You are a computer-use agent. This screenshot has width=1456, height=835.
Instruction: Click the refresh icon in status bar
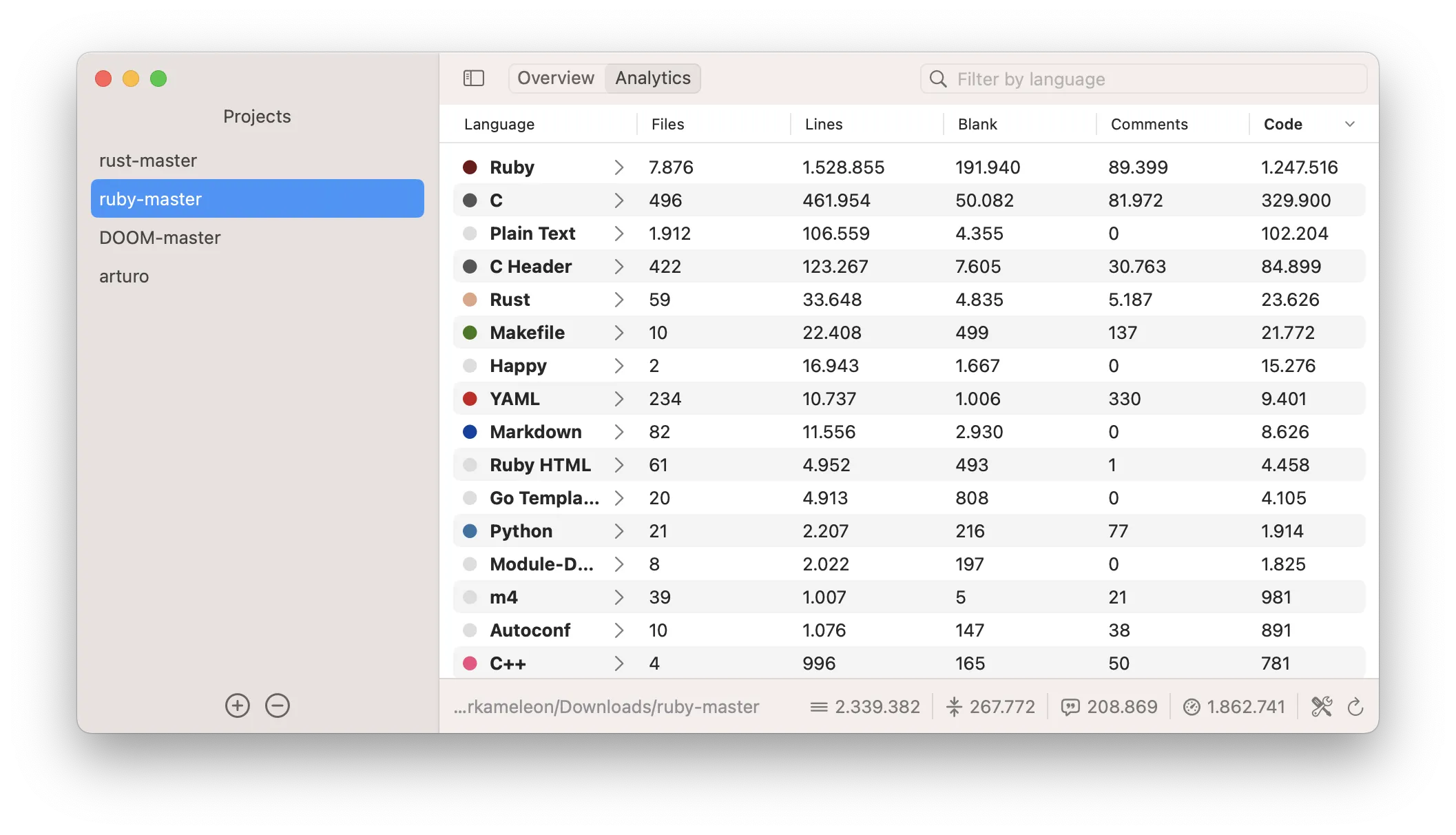pyautogui.click(x=1355, y=707)
